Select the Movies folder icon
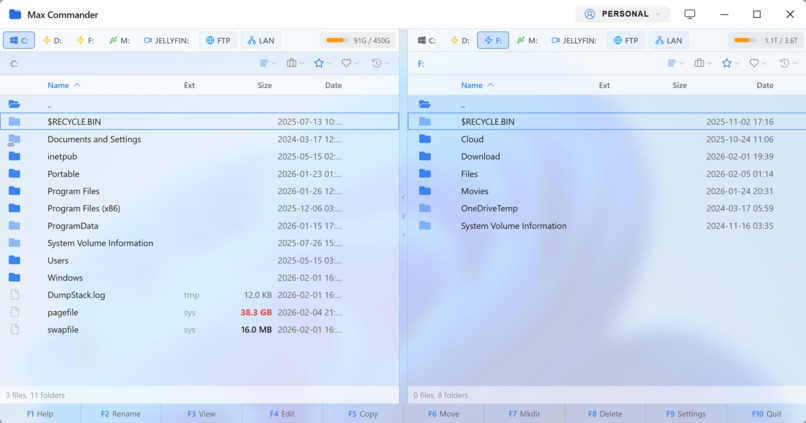 425,191
